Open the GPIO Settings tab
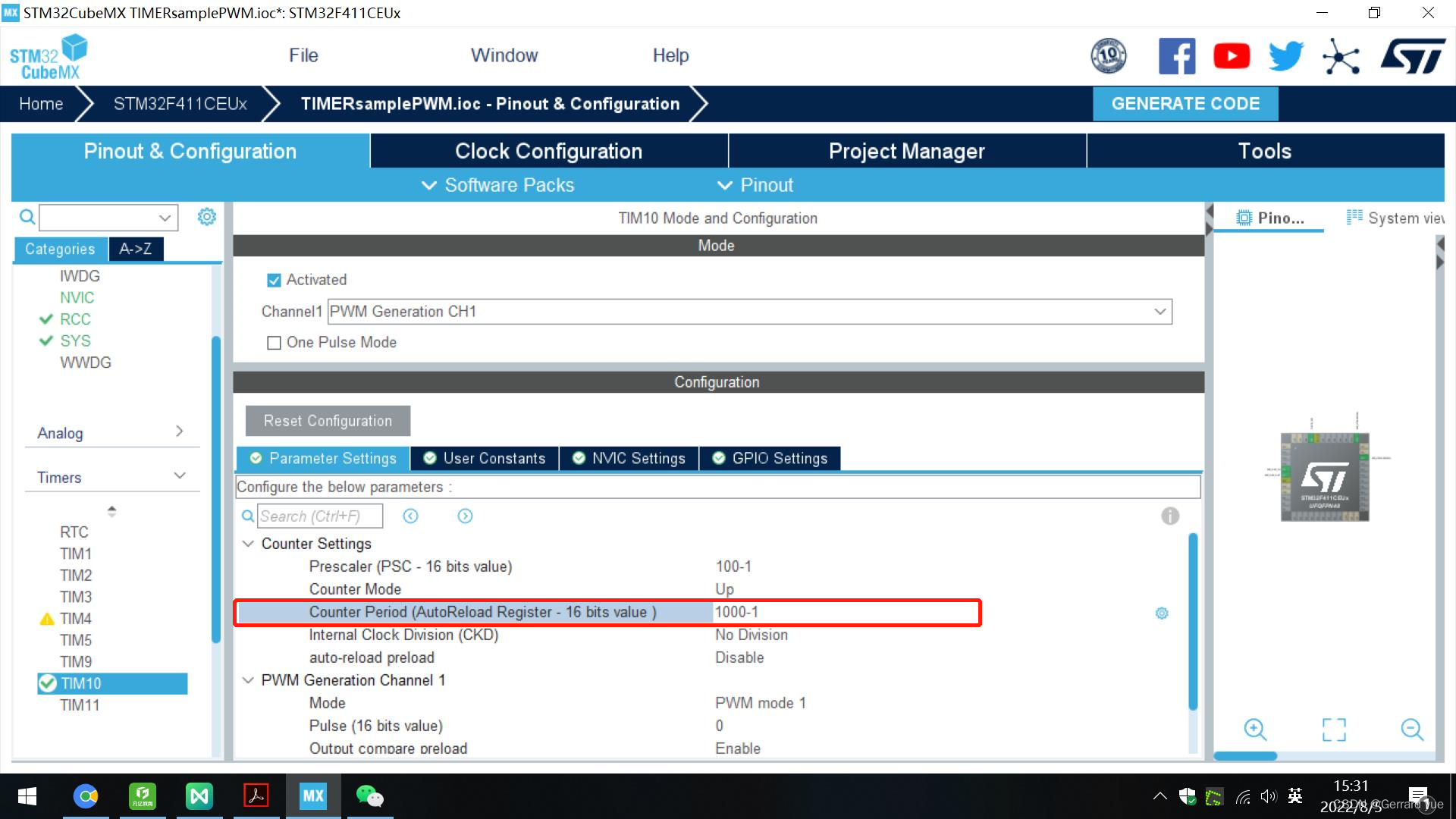This screenshot has width=1456, height=819. coord(770,458)
